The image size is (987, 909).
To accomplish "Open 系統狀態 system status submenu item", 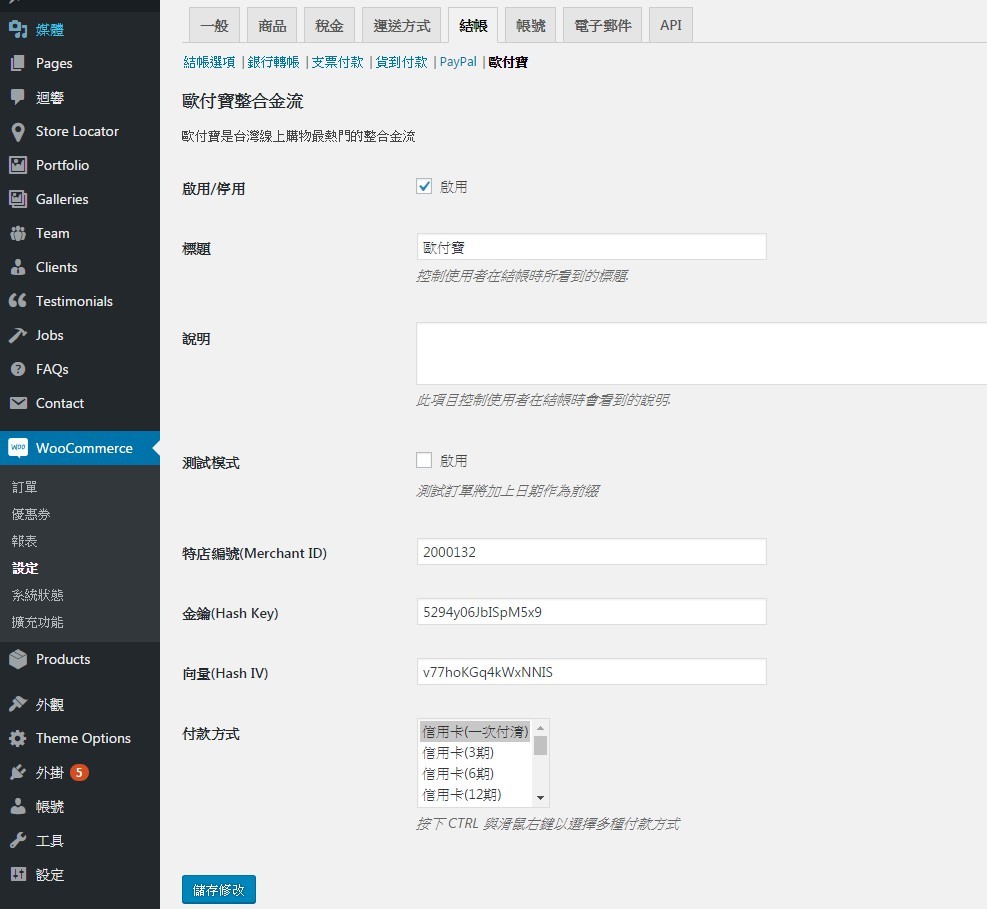I will pos(38,595).
